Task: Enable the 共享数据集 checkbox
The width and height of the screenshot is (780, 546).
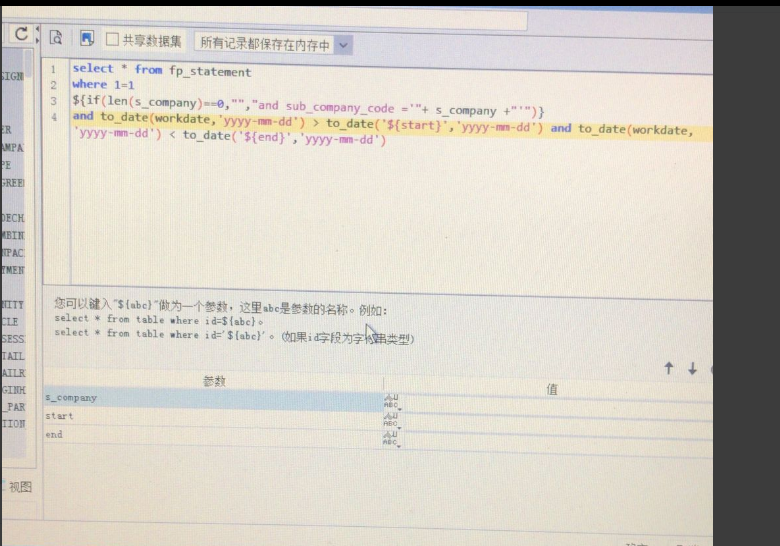Action: coord(112,39)
